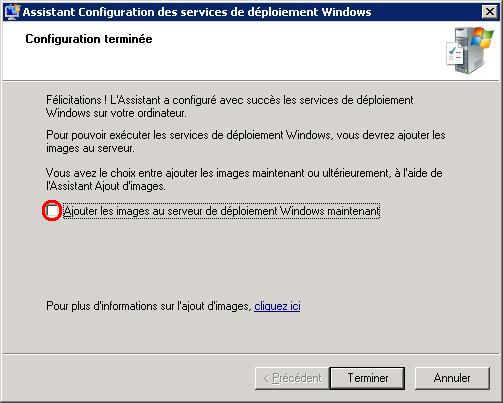
Task: Follow the 'cliquez ici' link
Action: click(x=277, y=306)
